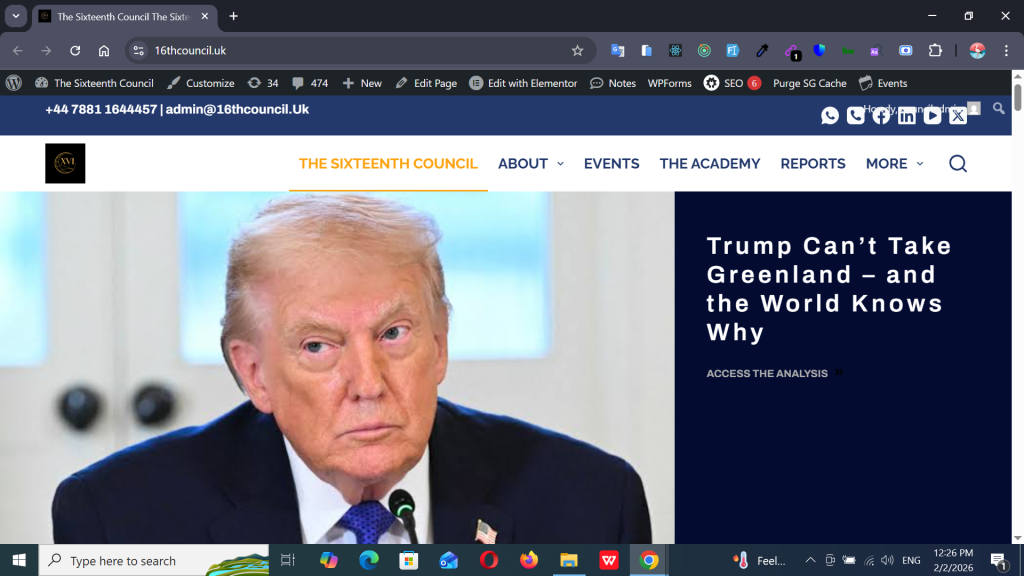Image resolution: width=1024 pixels, height=576 pixels.
Task: Open the YouTube channel icon
Action: click(932, 115)
